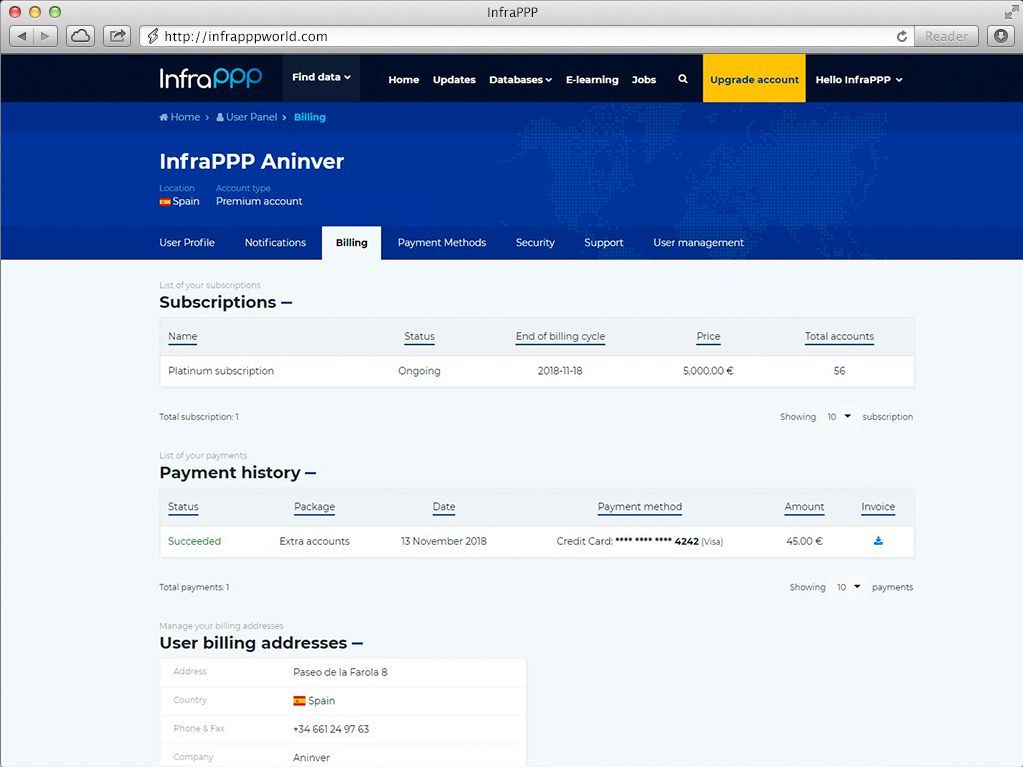Change payments shown per page dropdown
Viewport: 1023px width, 767px height.
point(848,587)
